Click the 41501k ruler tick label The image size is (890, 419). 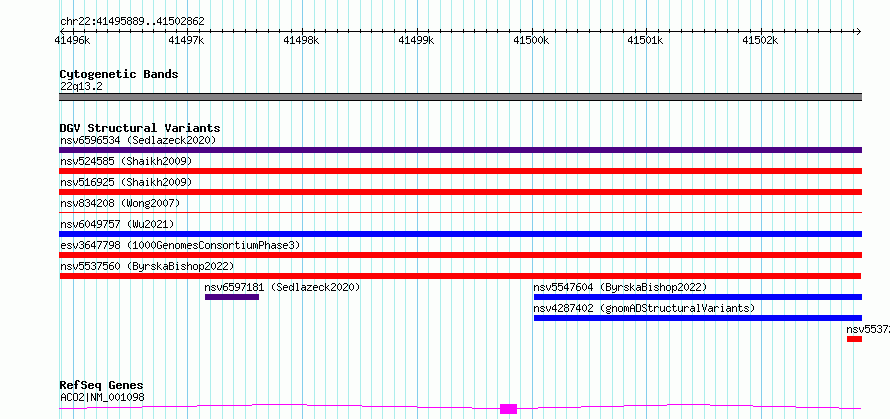[645, 40]
